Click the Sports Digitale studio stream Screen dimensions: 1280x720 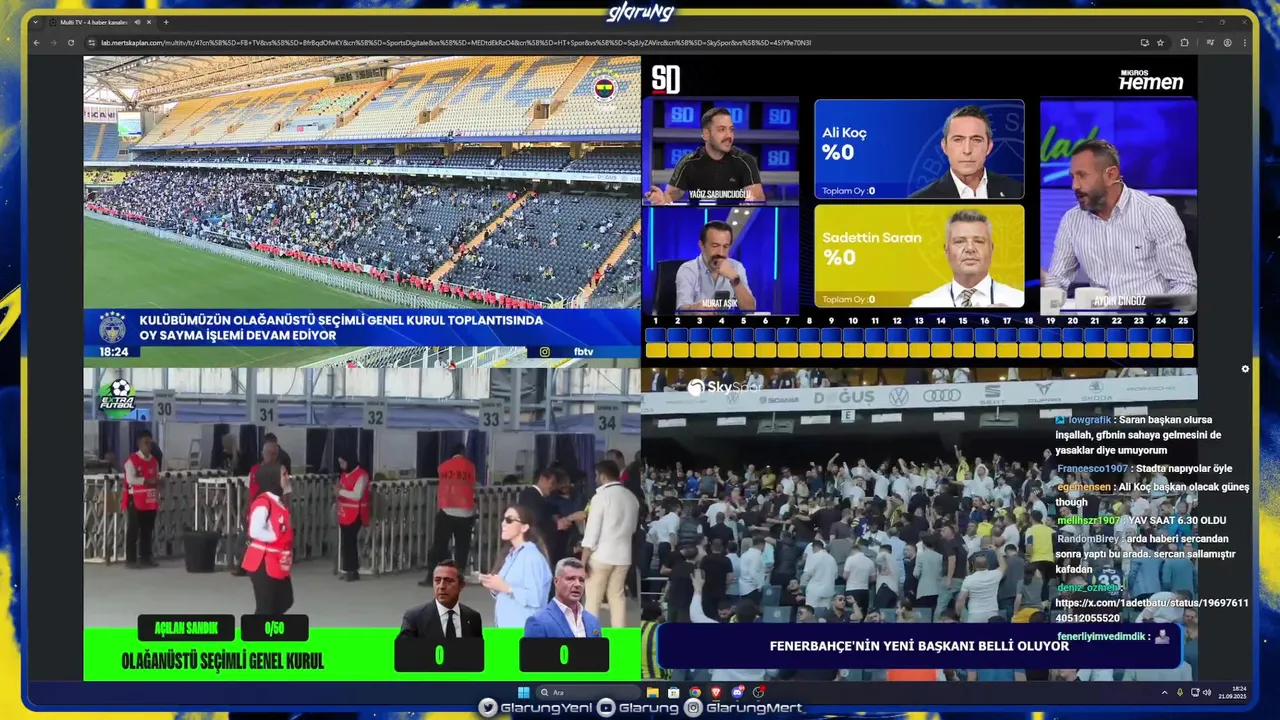(918, 210)
